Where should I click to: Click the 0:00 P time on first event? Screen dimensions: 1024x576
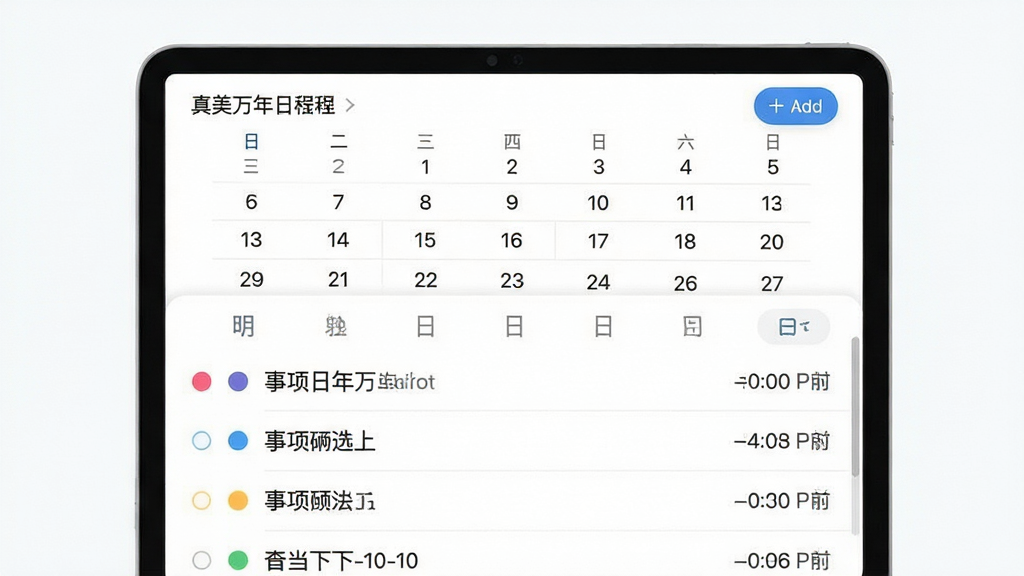(782, 381)
